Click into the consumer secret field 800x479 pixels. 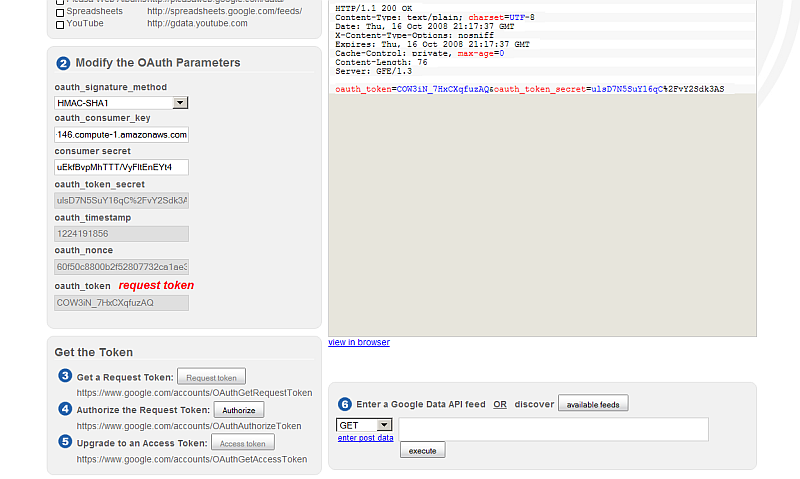pyautogui.click(x=121, y=167)
